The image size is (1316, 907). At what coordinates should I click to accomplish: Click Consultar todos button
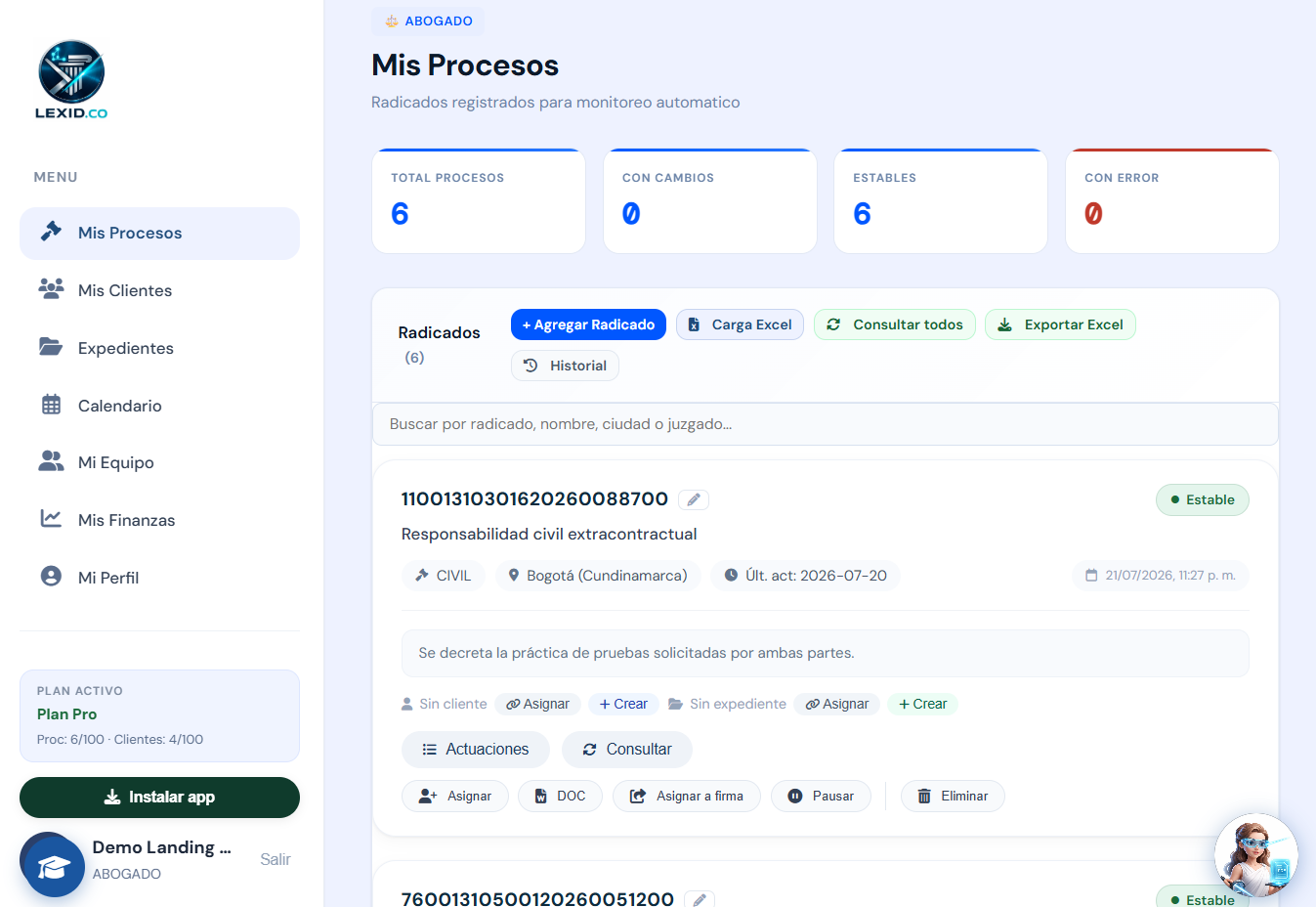click(x=895, y=324)
